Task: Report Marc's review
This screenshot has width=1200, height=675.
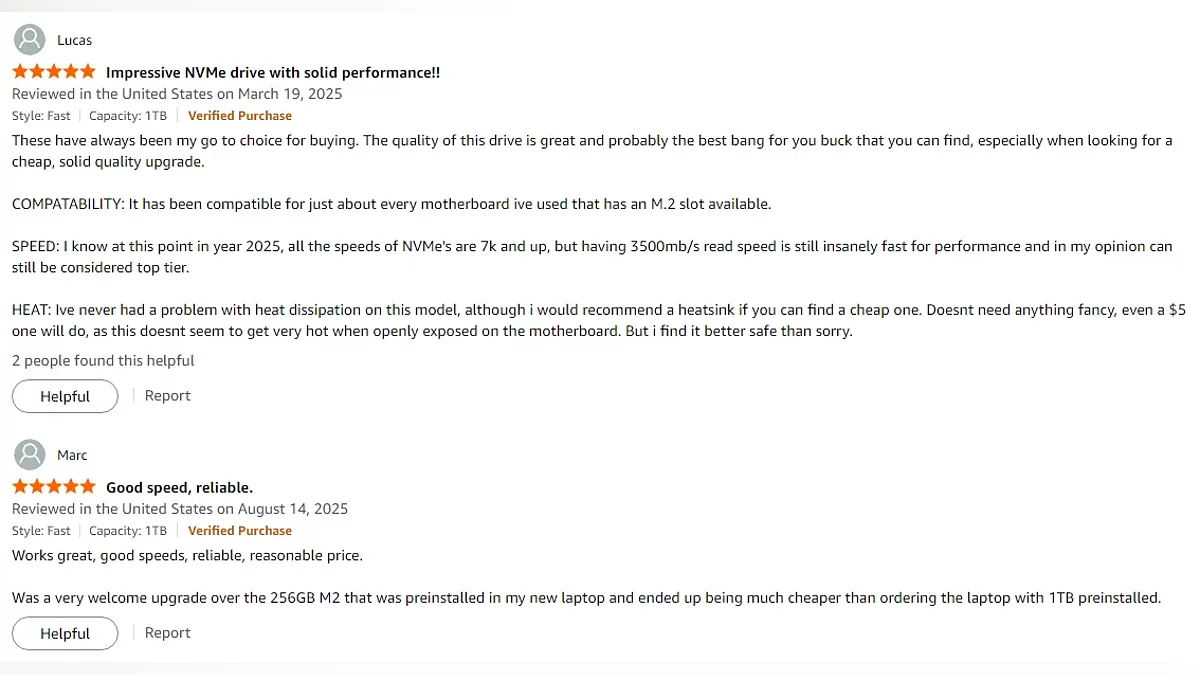Action: coord(167,633)
